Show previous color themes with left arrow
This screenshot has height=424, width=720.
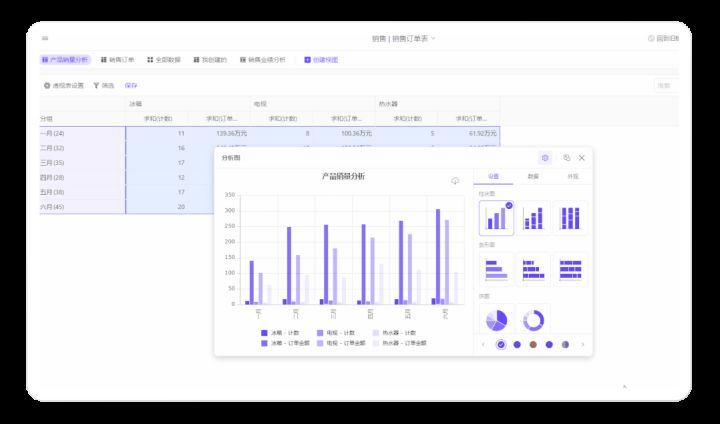[483, 345]
